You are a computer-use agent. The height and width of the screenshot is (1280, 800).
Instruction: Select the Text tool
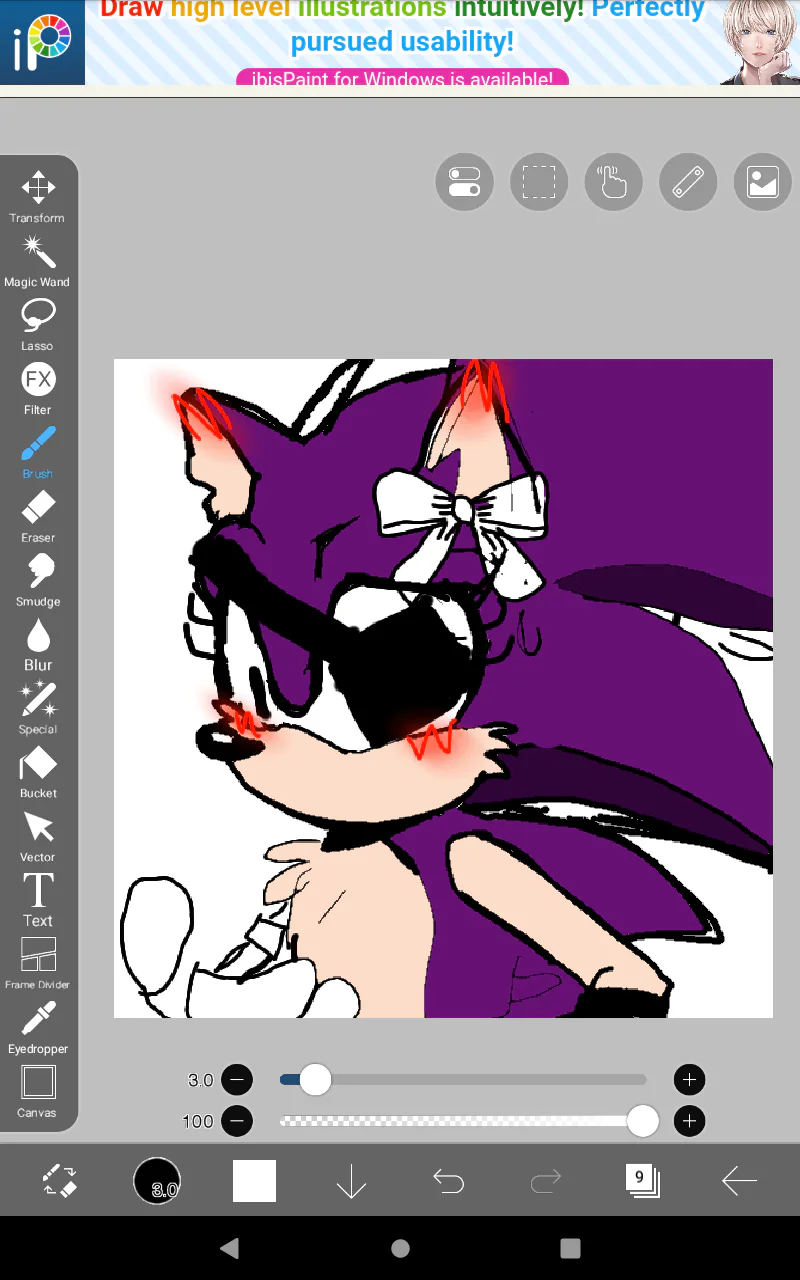(x=38, y=900)
